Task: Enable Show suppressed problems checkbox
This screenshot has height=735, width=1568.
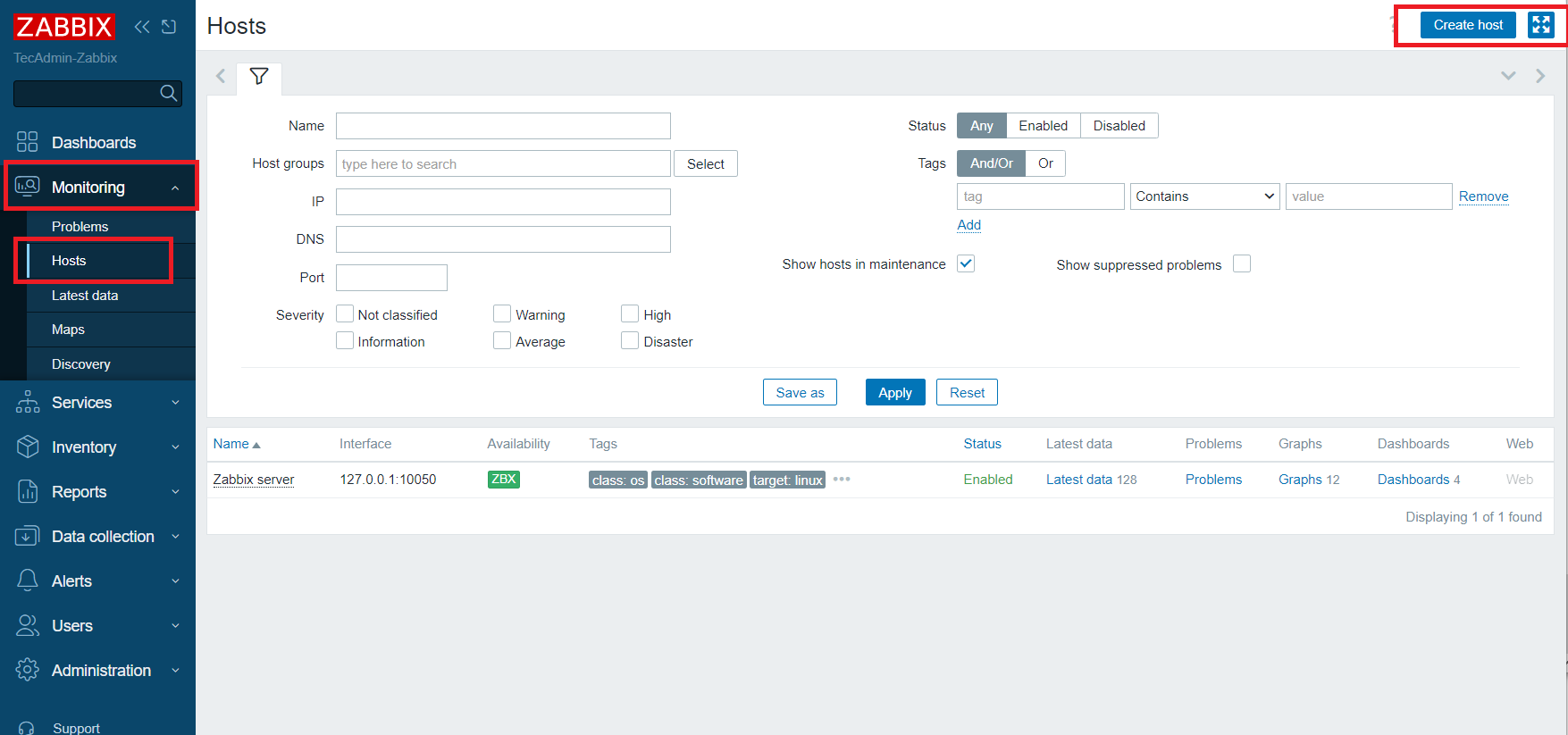Action: (x=1242, y=263)
